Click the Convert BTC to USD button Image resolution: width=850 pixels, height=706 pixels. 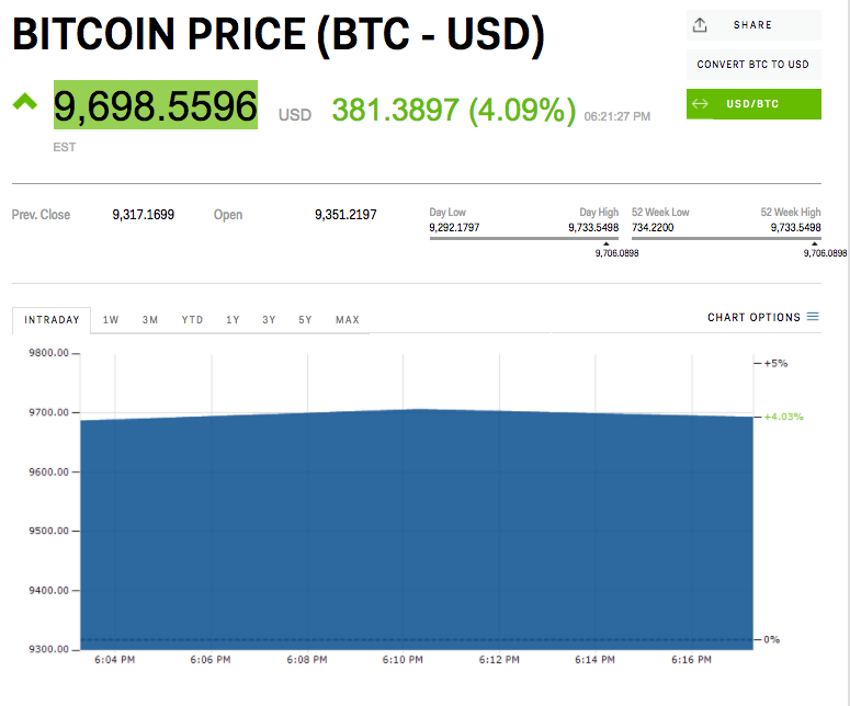[753, 65]
